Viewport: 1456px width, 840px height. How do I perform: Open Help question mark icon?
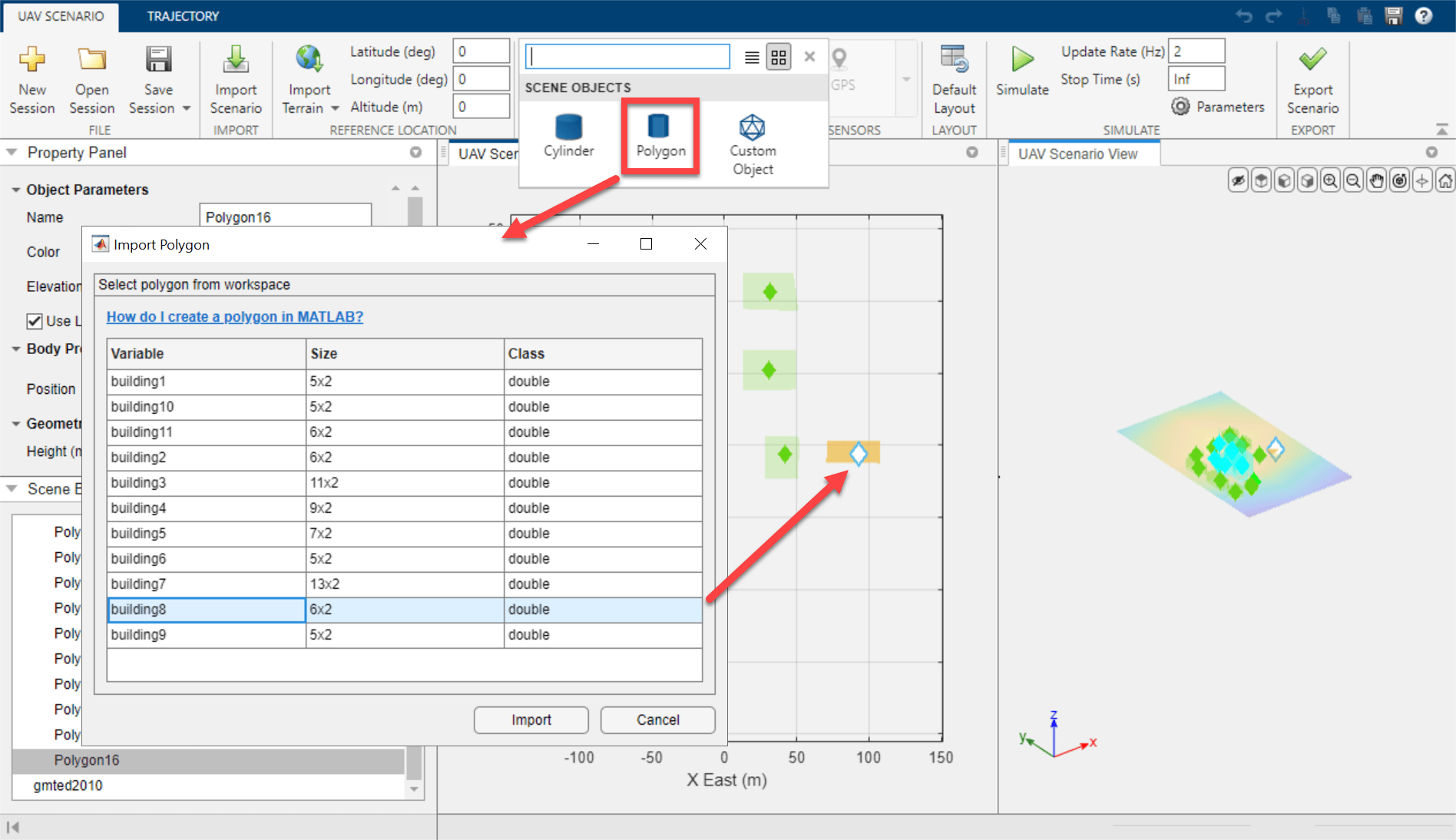tap(1424, 16)
